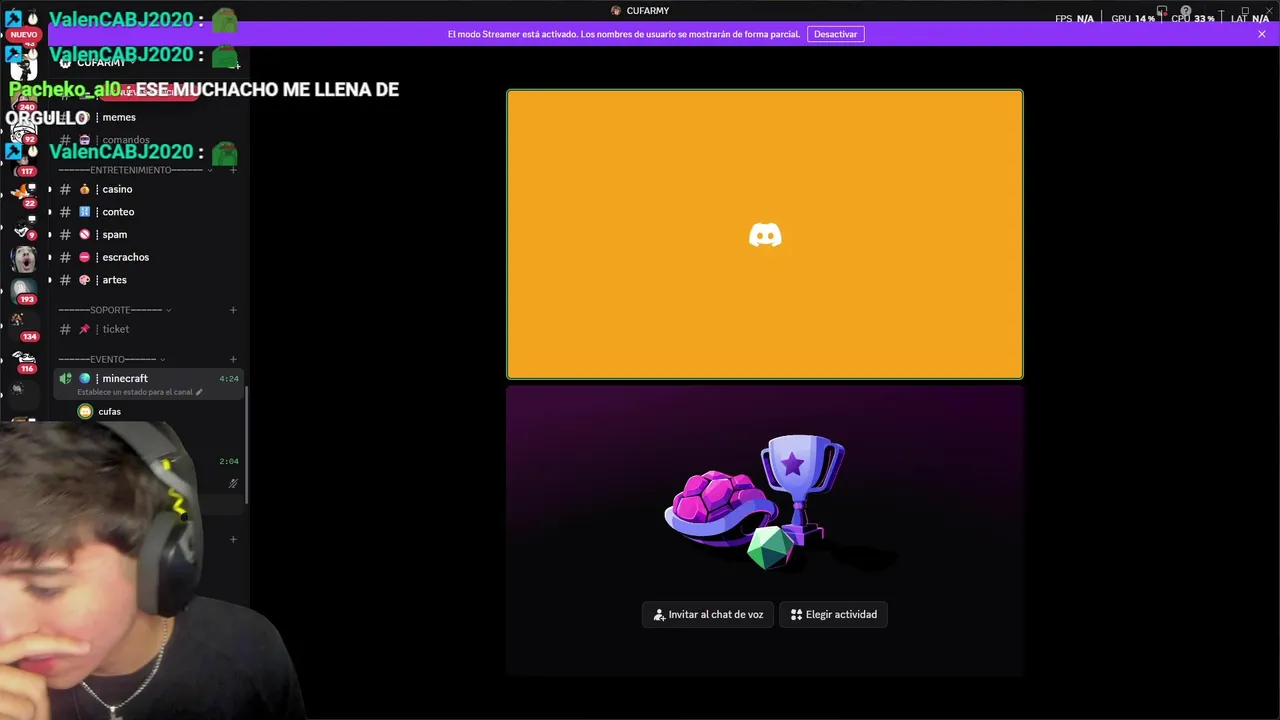The image size is (1280, 720).
Task: Open the casino text channel
Action: click(117, 189)
